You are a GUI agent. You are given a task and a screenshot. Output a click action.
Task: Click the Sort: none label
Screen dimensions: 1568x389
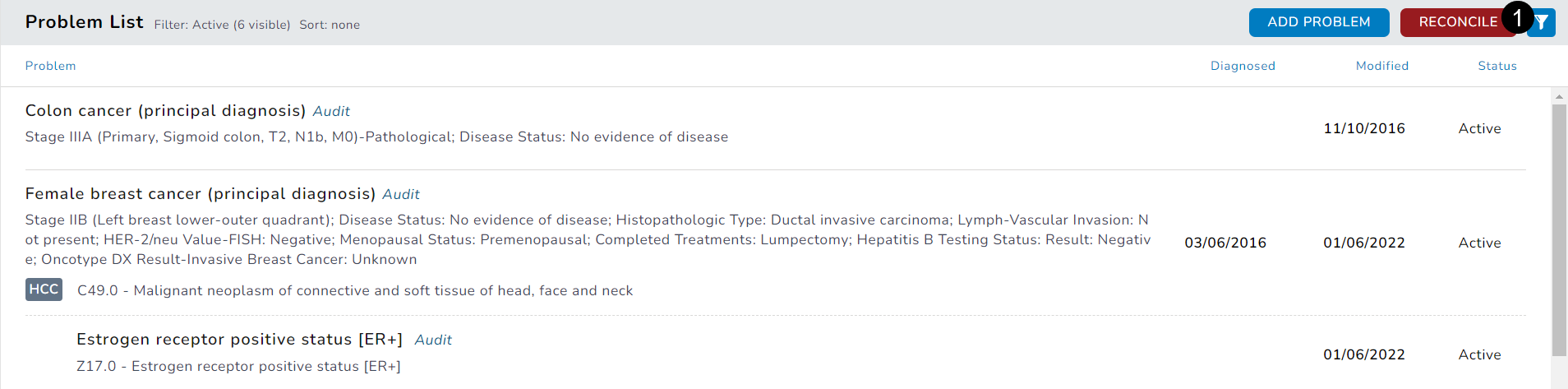click(330, 25)
